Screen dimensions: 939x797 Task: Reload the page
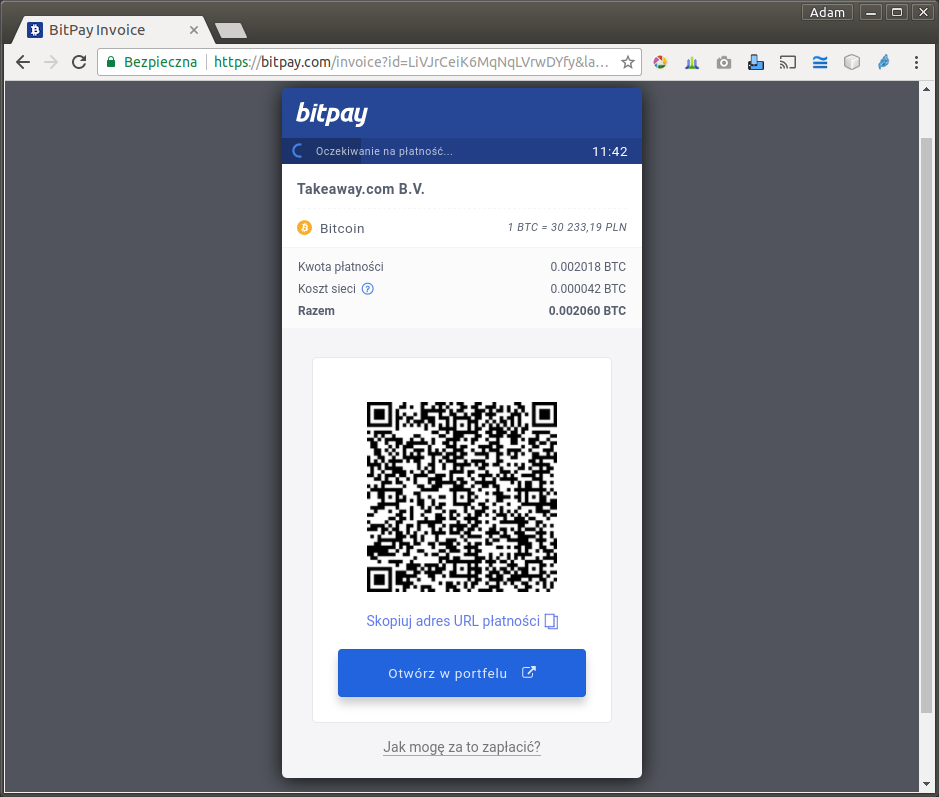[x=79, y=62]
